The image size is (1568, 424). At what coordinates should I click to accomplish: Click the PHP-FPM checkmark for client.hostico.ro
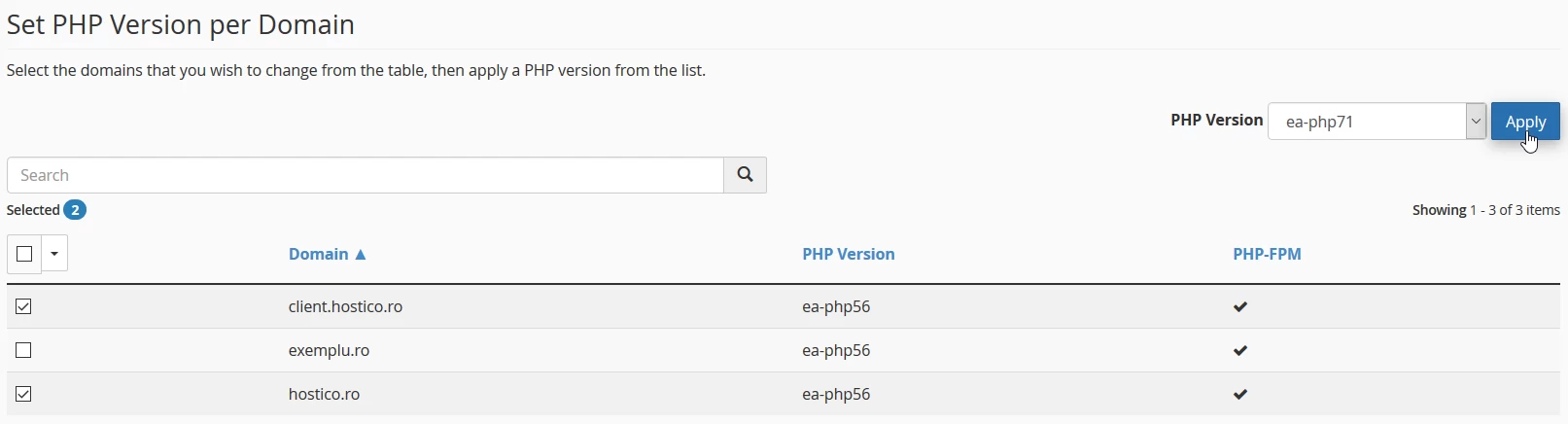point(1240,307)
